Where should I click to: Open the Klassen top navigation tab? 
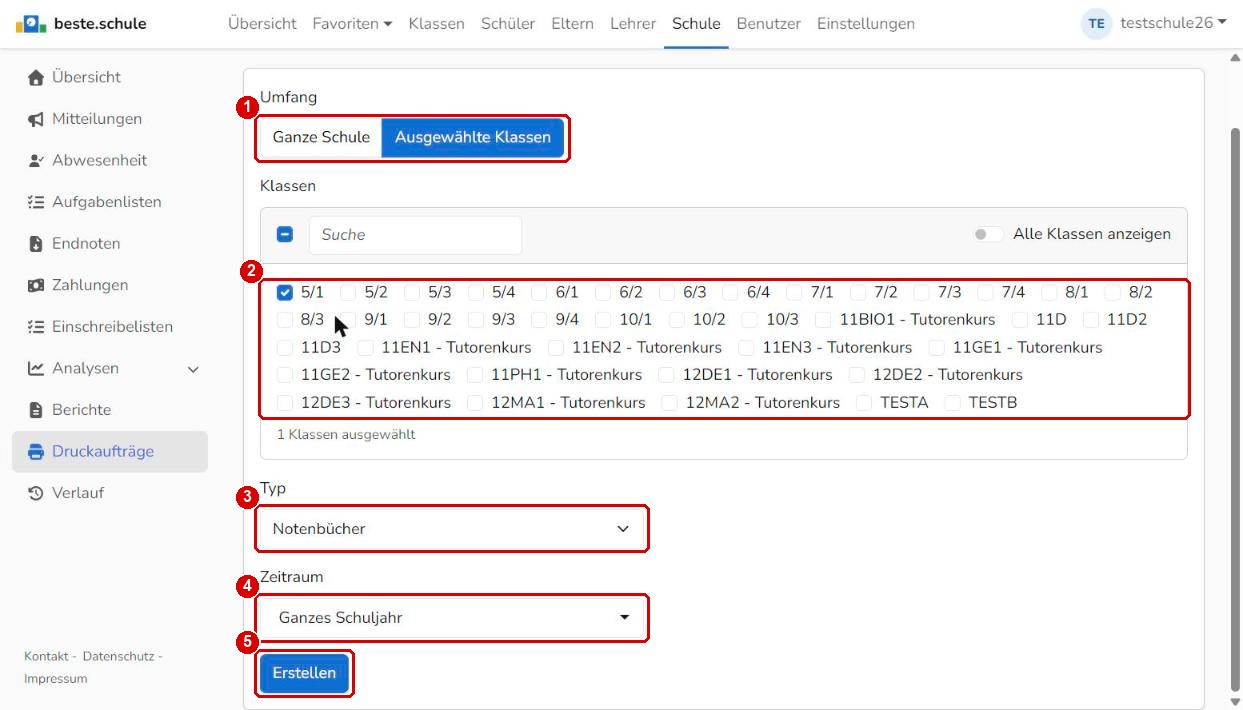tap(436, 23)
